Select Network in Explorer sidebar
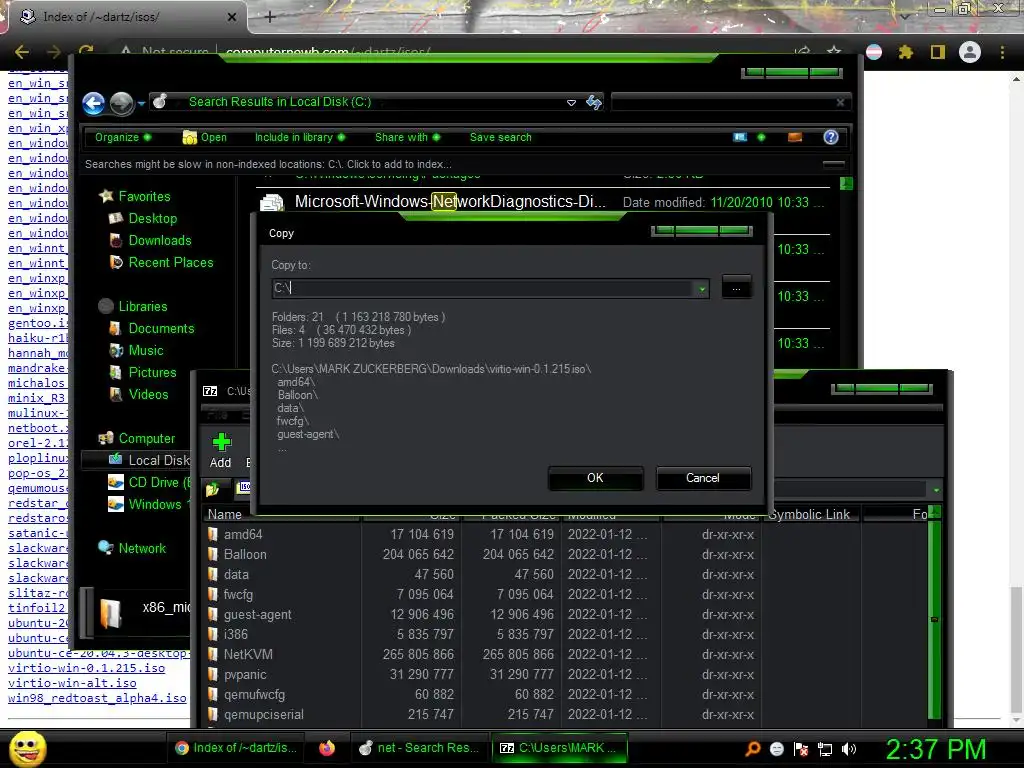Screen dimensions: 1024x768 coord(142,549)
